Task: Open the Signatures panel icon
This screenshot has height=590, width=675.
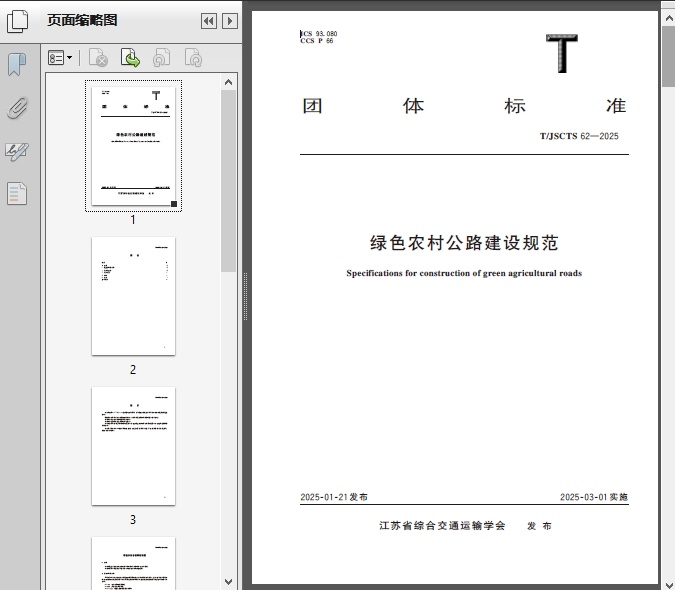Action: click(x=17, y=151)
